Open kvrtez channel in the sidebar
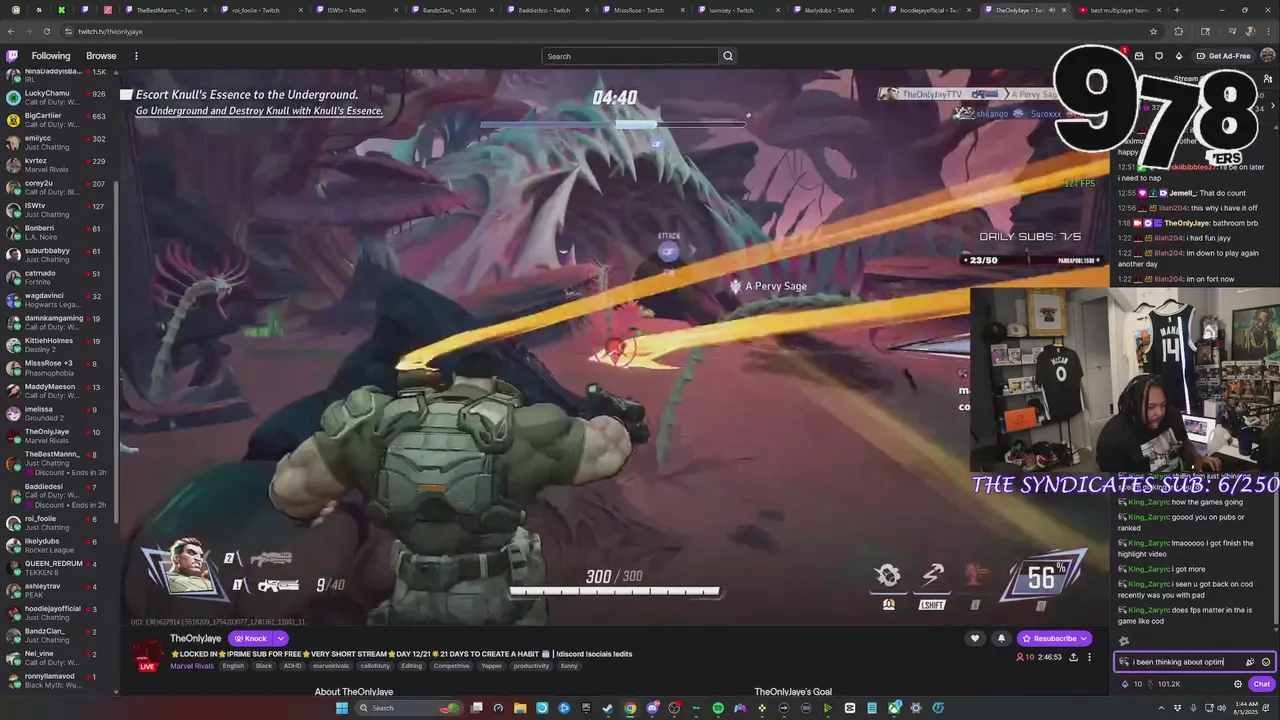This screenshot has width=1280, height=720. tap(60, 164)
